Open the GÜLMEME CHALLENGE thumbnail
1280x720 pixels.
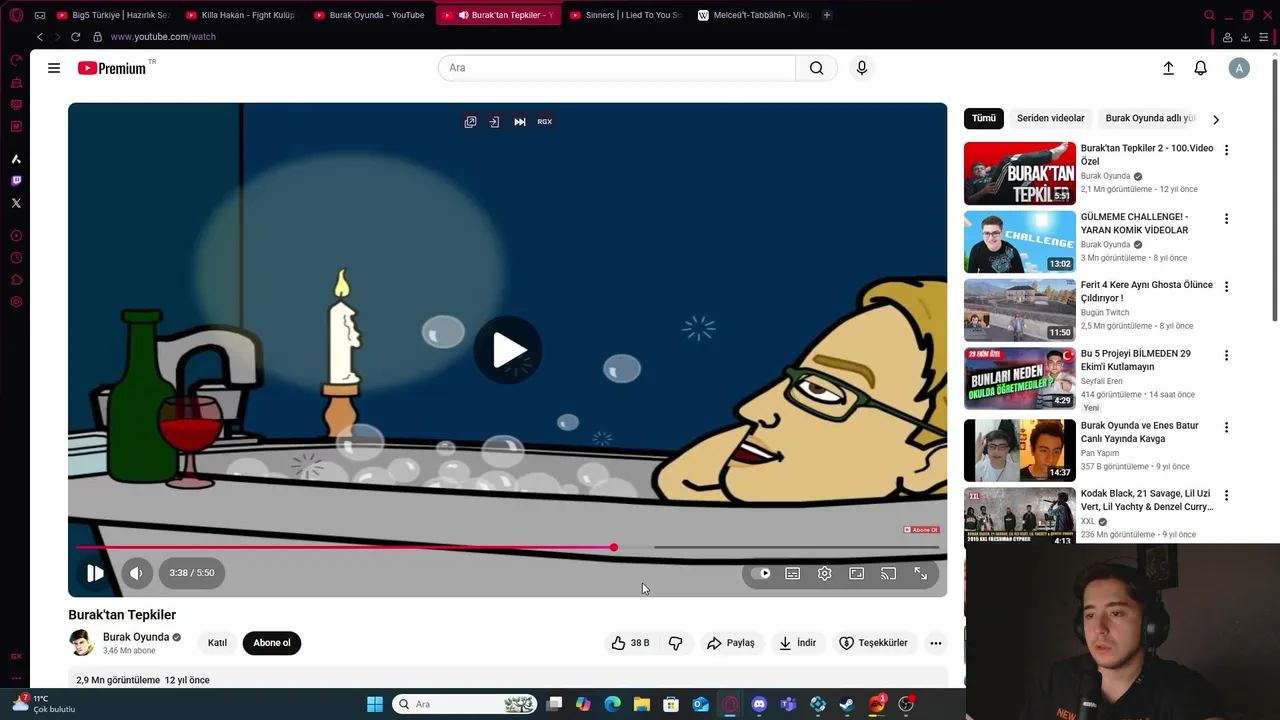[x=1020, y=241]
